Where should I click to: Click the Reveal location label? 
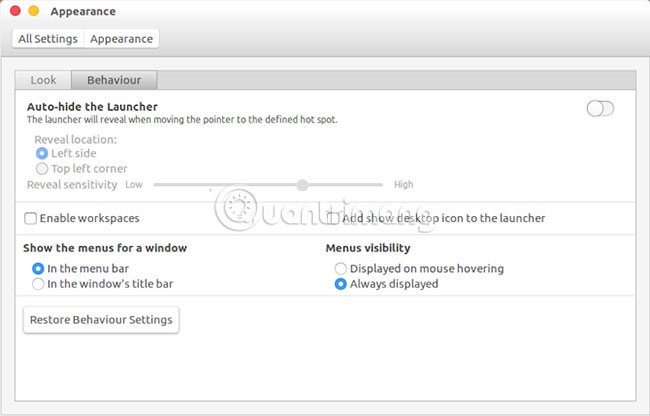coord(75,140)
